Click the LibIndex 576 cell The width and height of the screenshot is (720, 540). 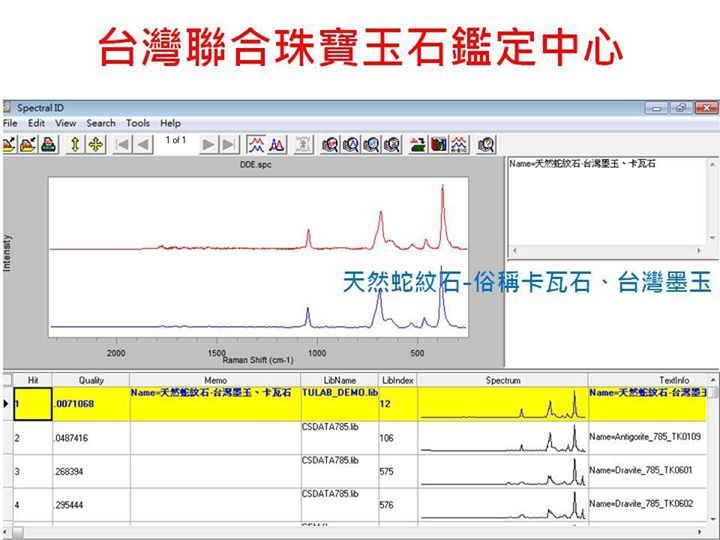[398, 505]
